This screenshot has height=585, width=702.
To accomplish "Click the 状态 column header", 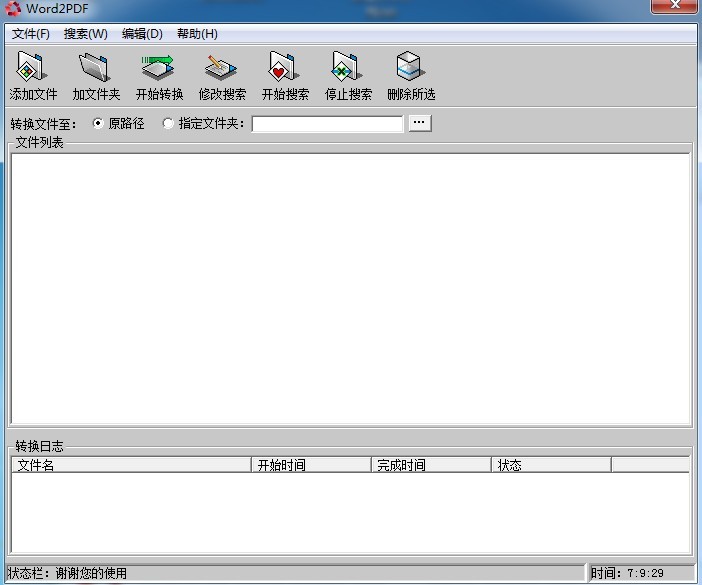I will 551,465.
